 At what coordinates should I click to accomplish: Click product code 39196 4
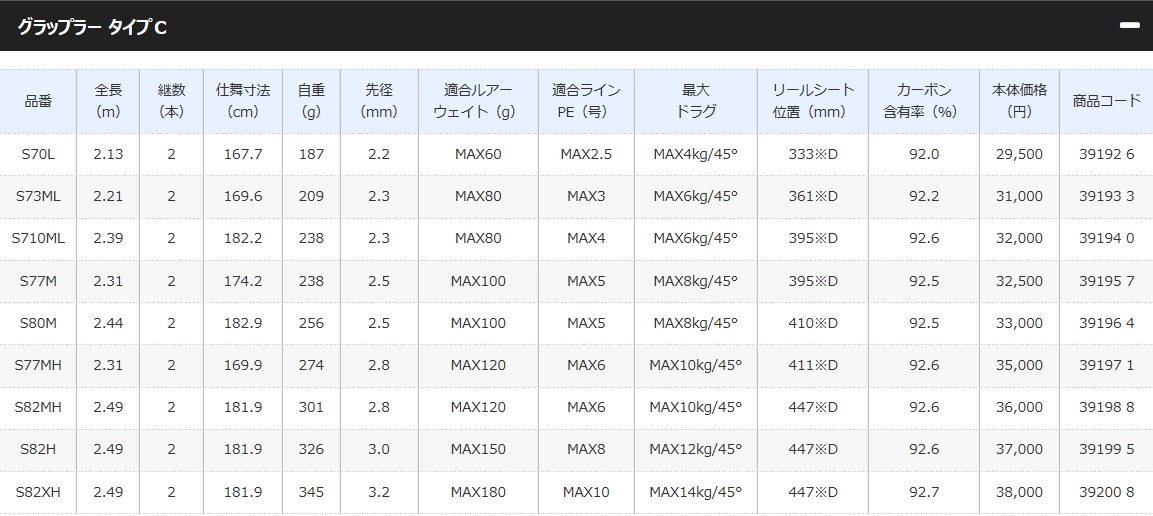(x=1106, y=323)
